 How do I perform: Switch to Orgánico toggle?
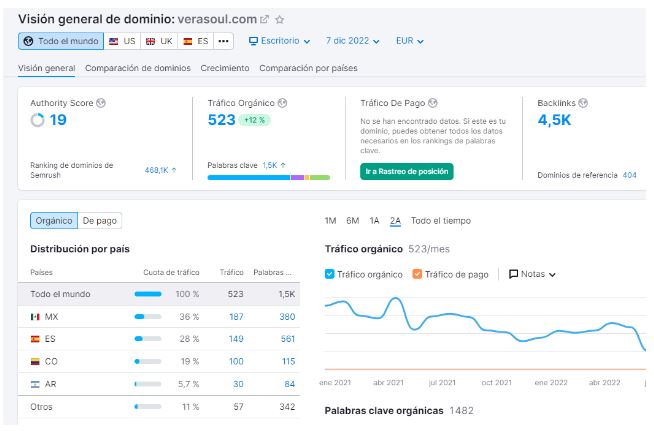pyautogui.click(x=54, y=221)
